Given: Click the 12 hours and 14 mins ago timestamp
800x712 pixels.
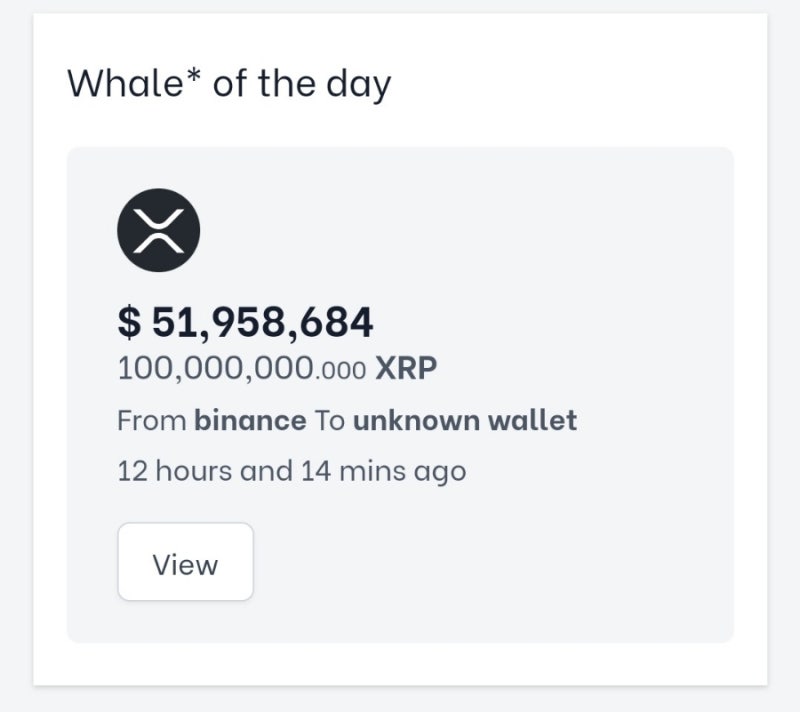Looking at the screenshot, I should click(292, 471).
